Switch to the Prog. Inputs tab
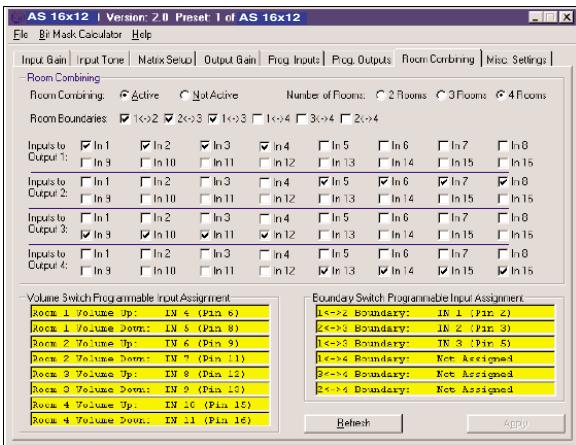 294,60
